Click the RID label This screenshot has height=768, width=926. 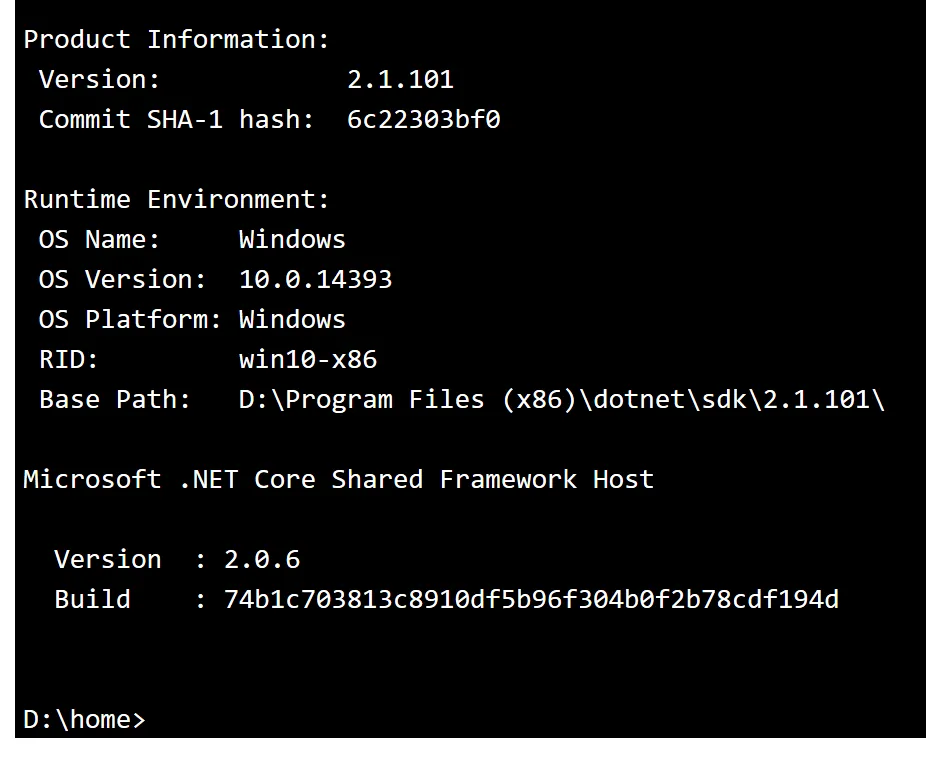click(68, 360)
